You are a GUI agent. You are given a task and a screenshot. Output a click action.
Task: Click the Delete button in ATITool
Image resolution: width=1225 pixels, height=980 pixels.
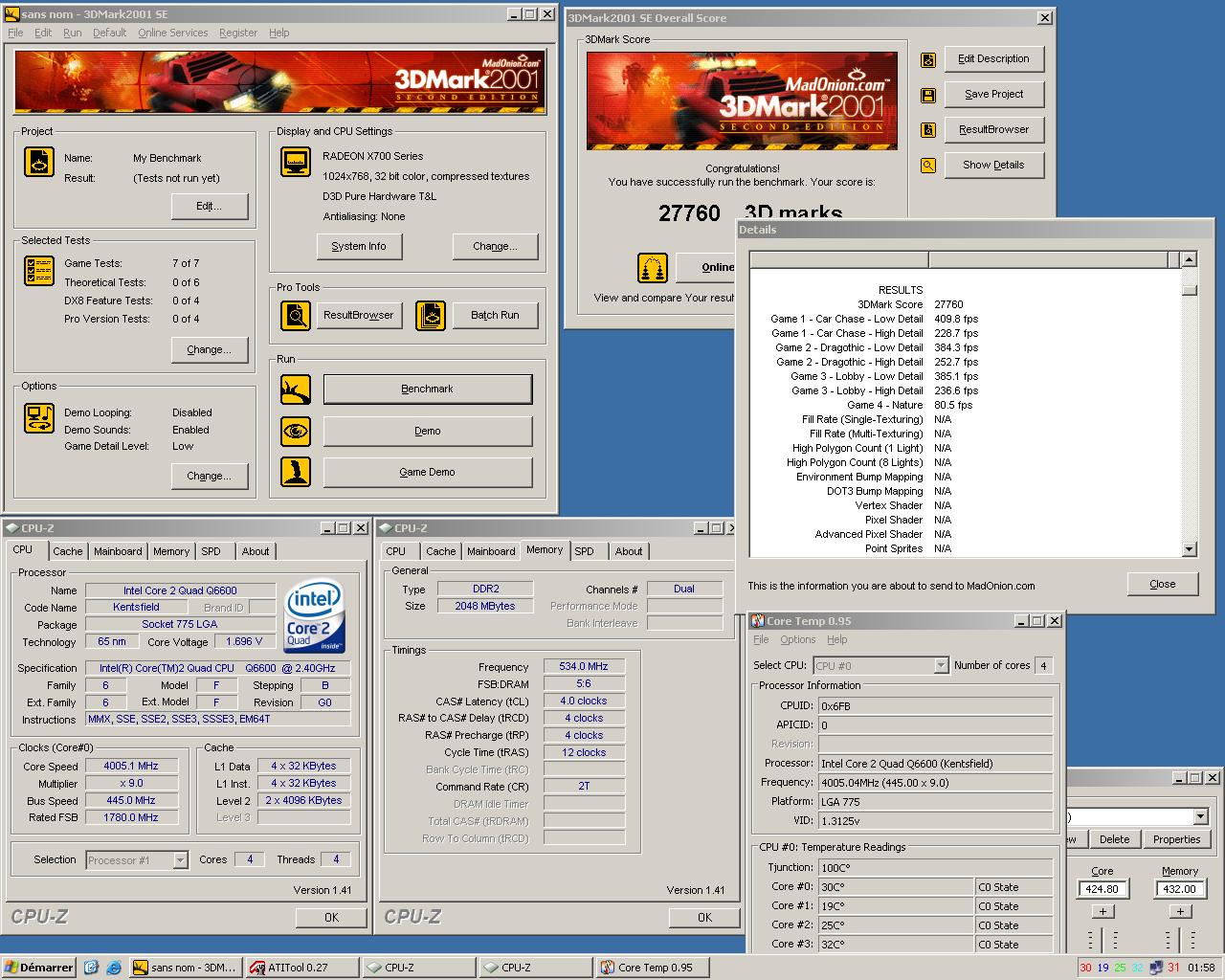1114,839
